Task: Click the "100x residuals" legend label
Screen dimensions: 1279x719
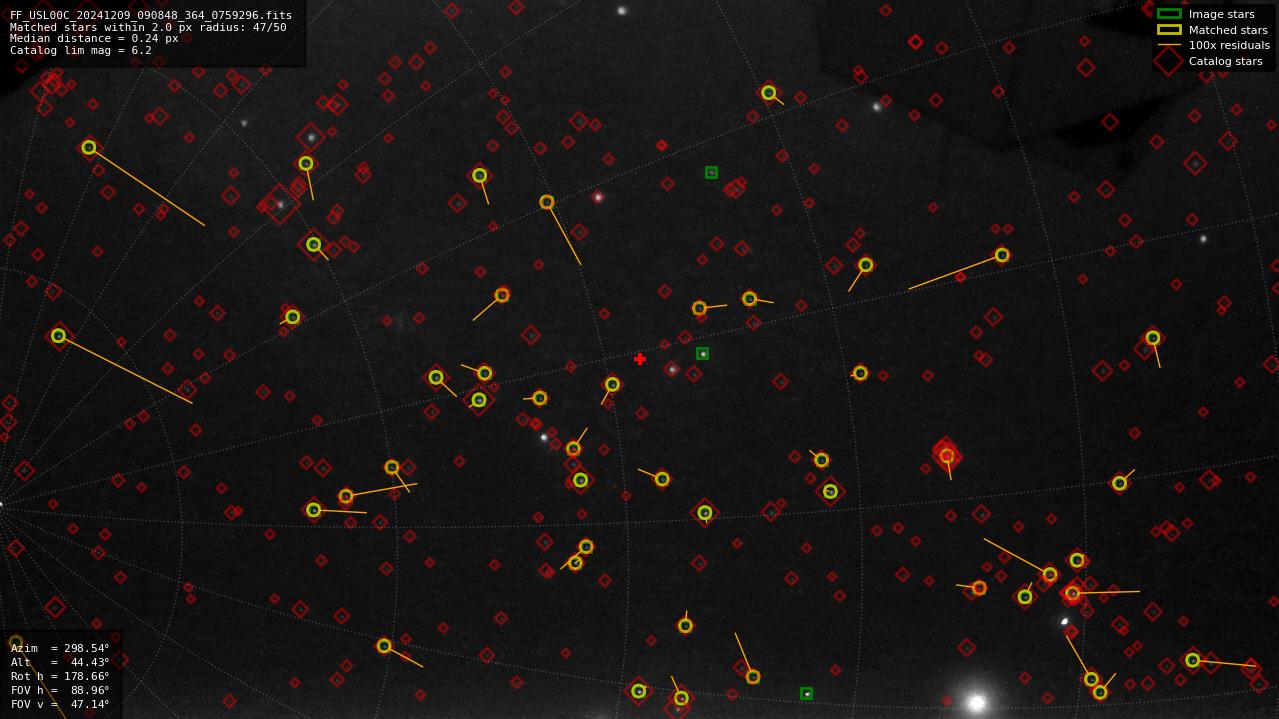Action: pos(1229,45)
